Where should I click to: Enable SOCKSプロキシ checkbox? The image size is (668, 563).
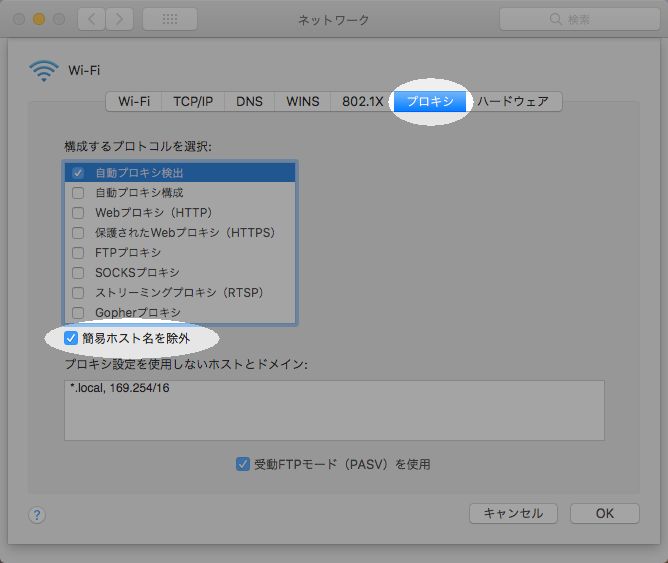click(78, 273)
